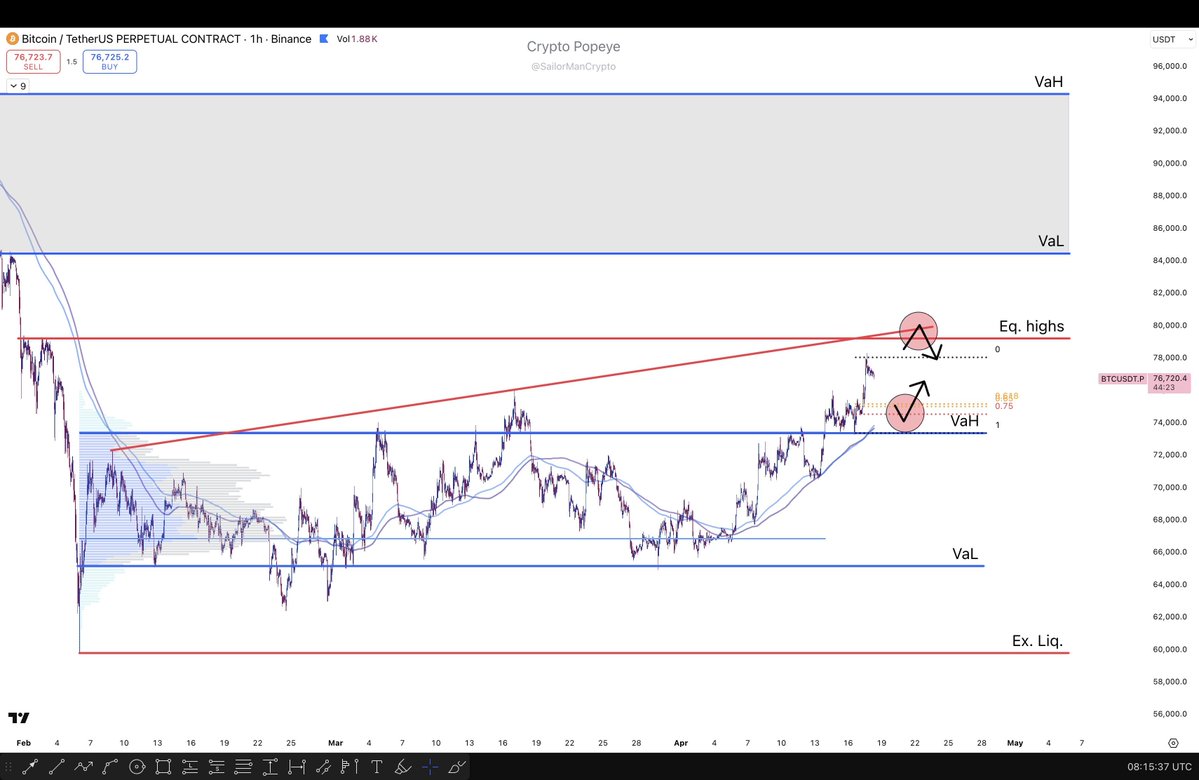
Task: Select the Eq. highs text label
Action: pos(1031,326)
